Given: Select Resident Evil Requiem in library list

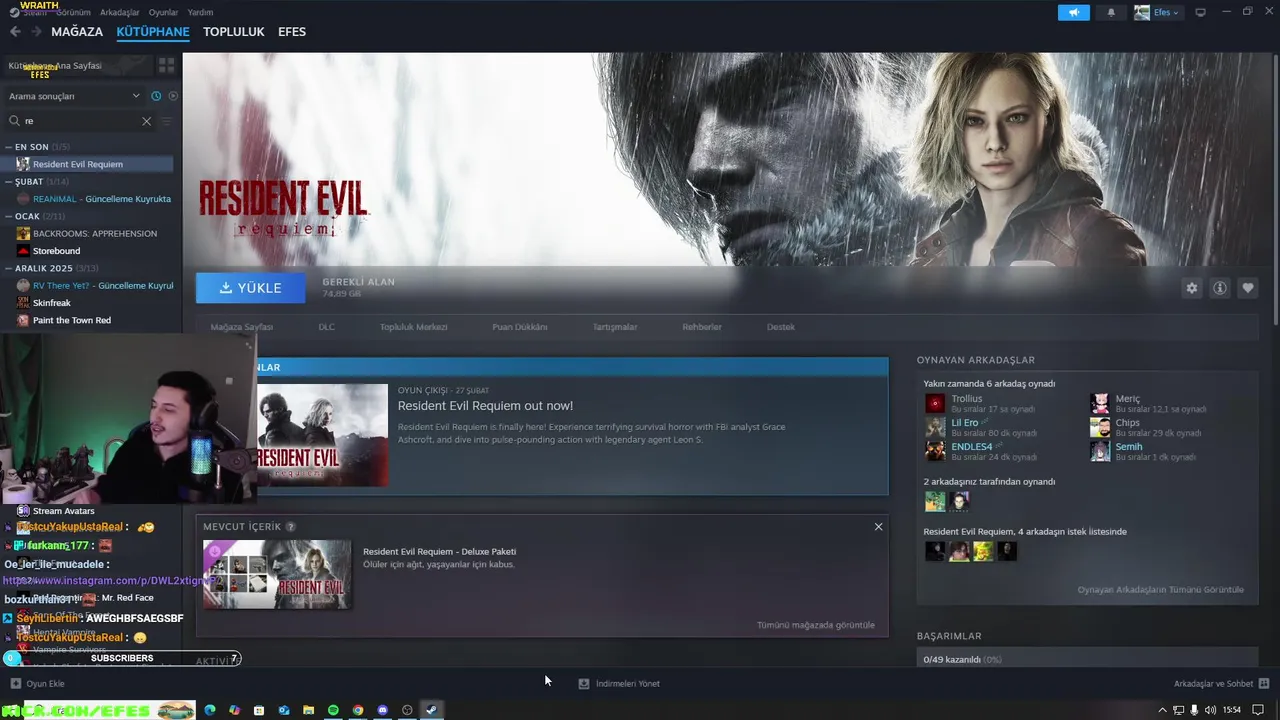Looking at the screenshot, I should tap(88, 164).
